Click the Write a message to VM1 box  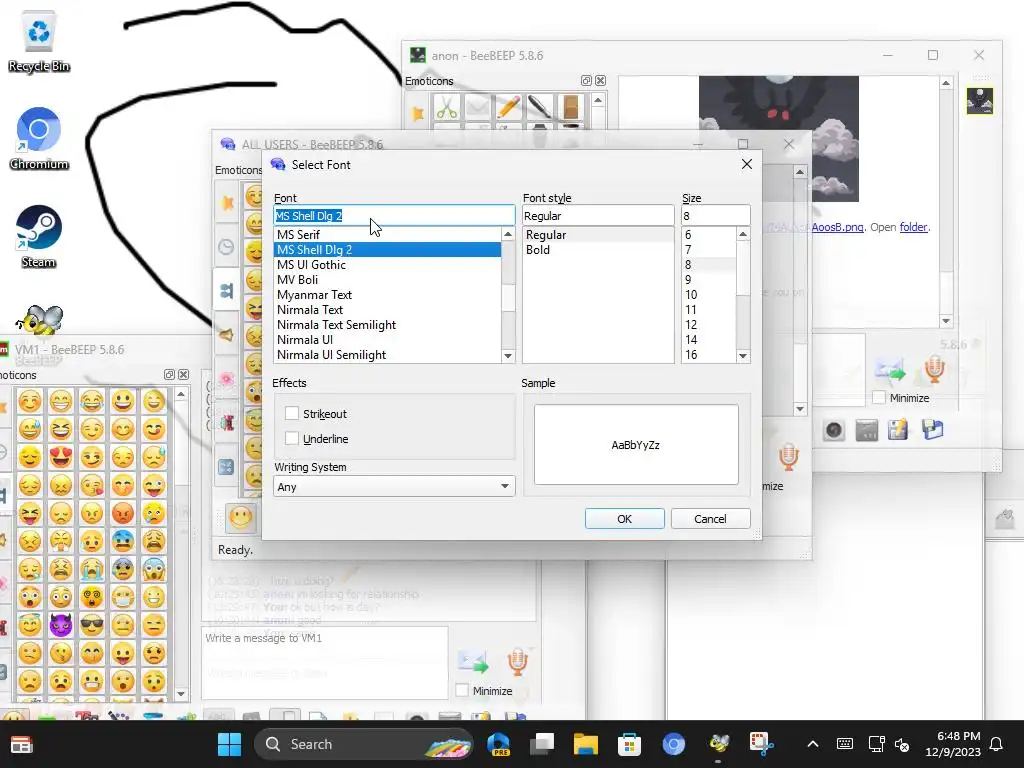tap(325, 662)
